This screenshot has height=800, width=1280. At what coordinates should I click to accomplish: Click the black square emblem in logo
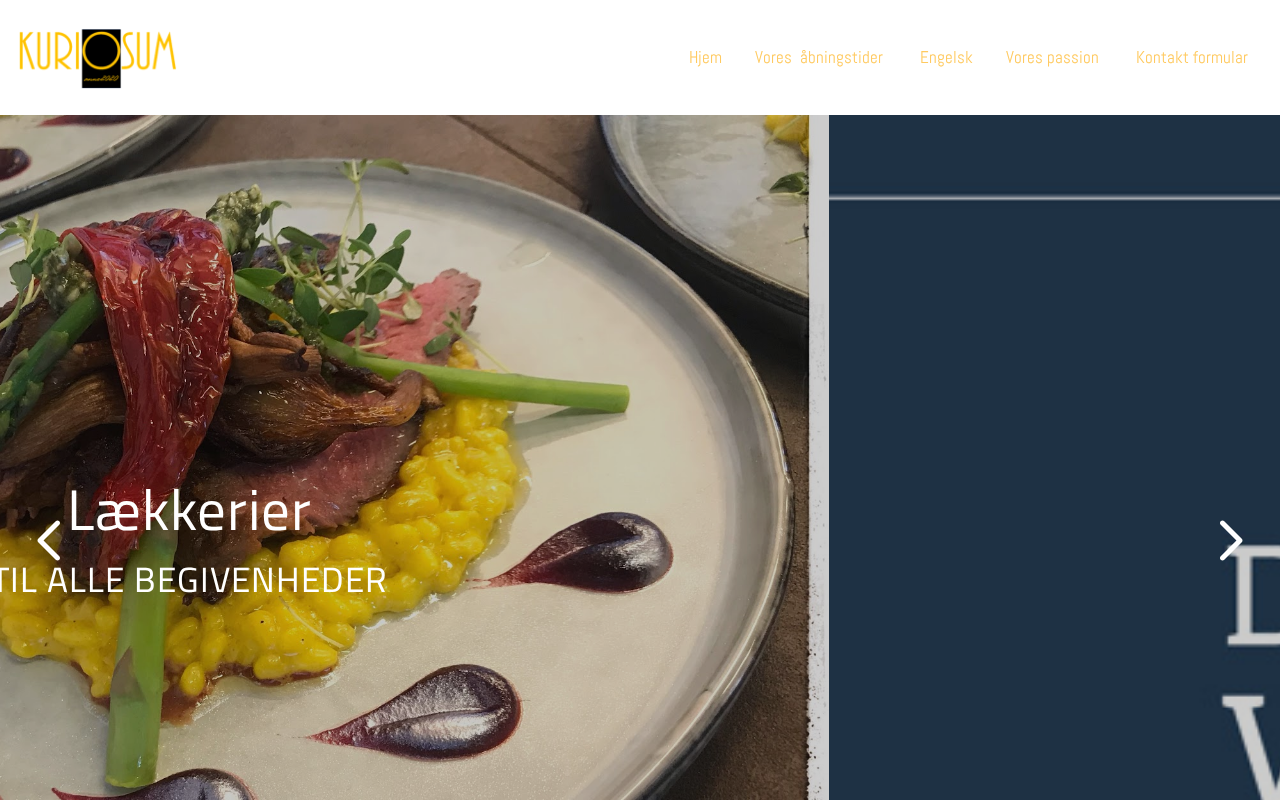[x=101, y=58]
